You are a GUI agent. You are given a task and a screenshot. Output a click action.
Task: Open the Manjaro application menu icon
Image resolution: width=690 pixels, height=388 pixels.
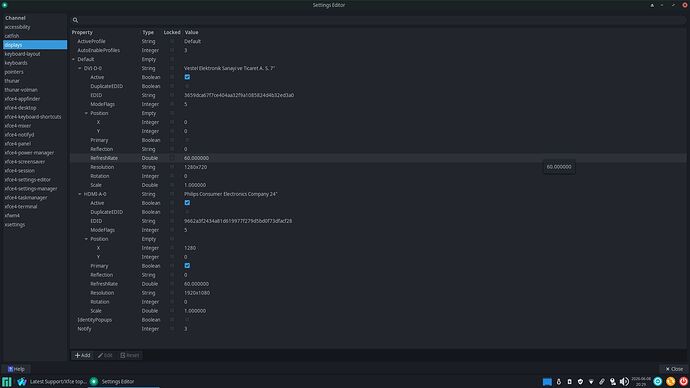click(x=7, y=381)
